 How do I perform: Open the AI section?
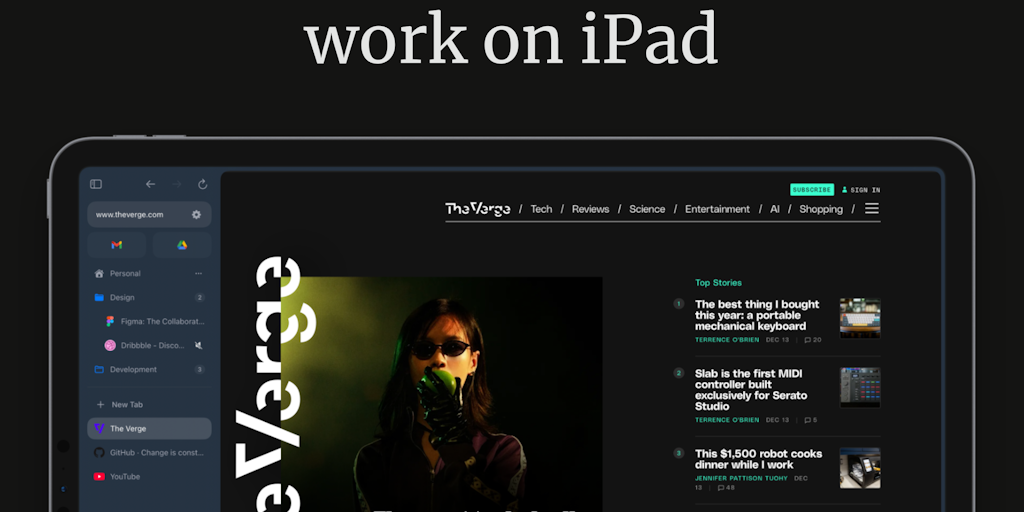point(775,209)
